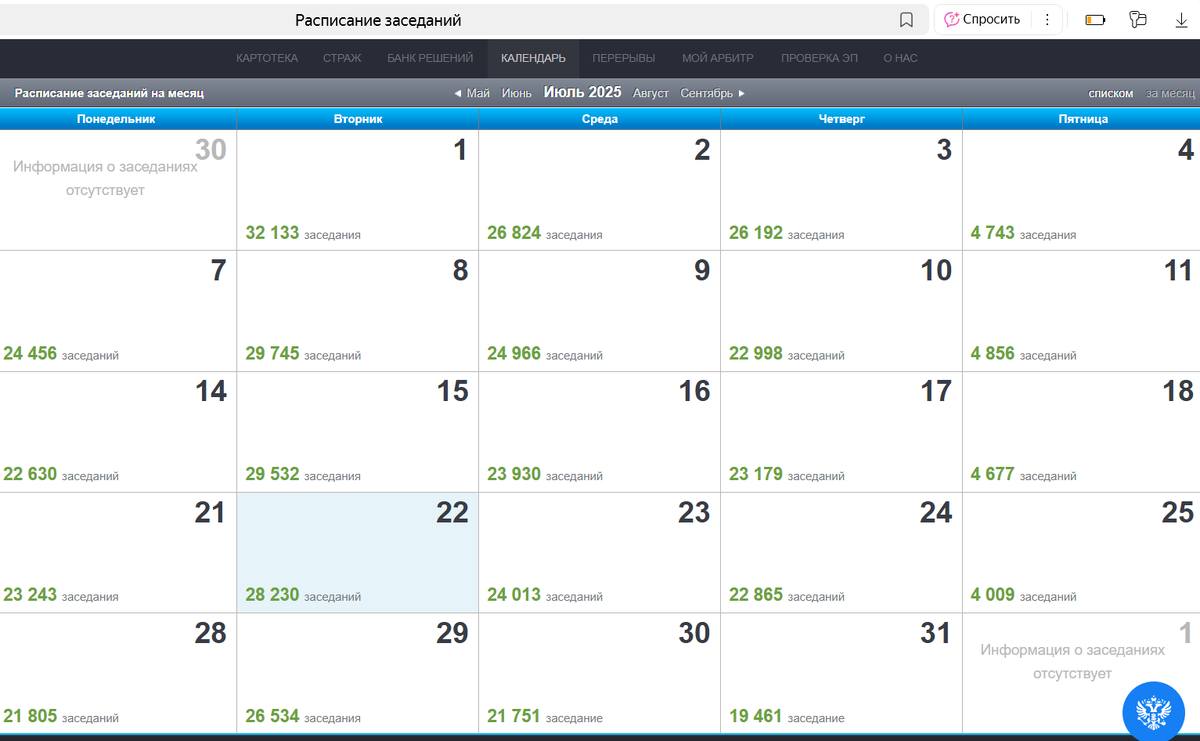Open July 18 with 4 677 заседаний
The height and width of the screenshot is (741, 1200).
pos(1082,432)
